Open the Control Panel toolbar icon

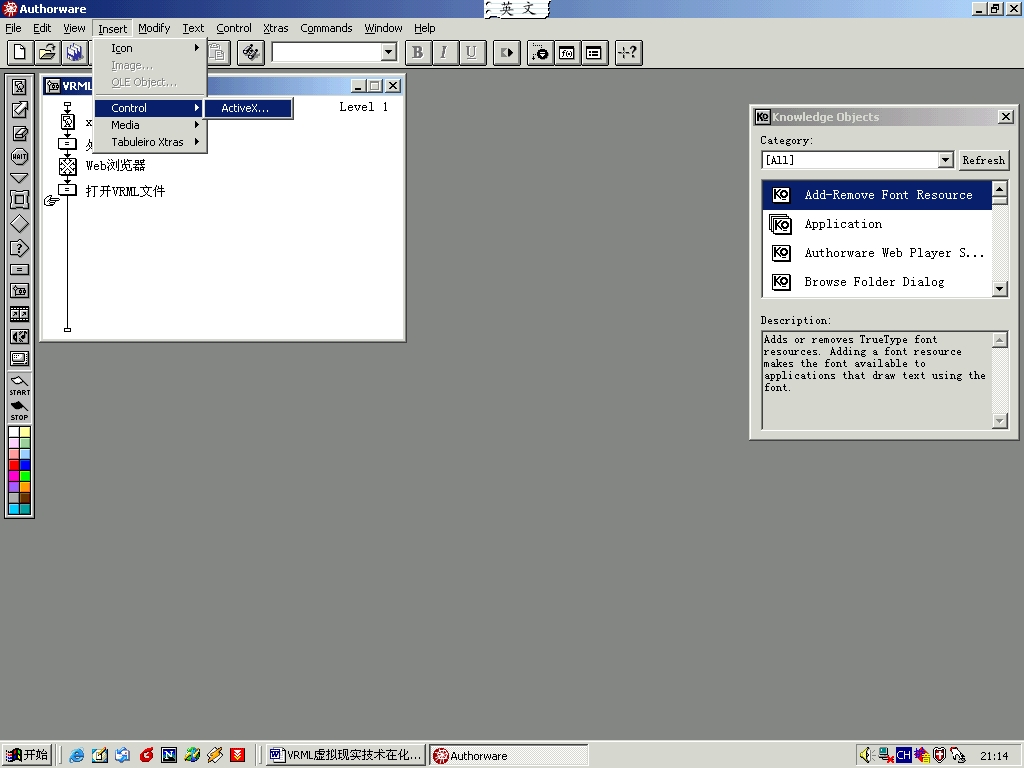(x=541, y=53)
